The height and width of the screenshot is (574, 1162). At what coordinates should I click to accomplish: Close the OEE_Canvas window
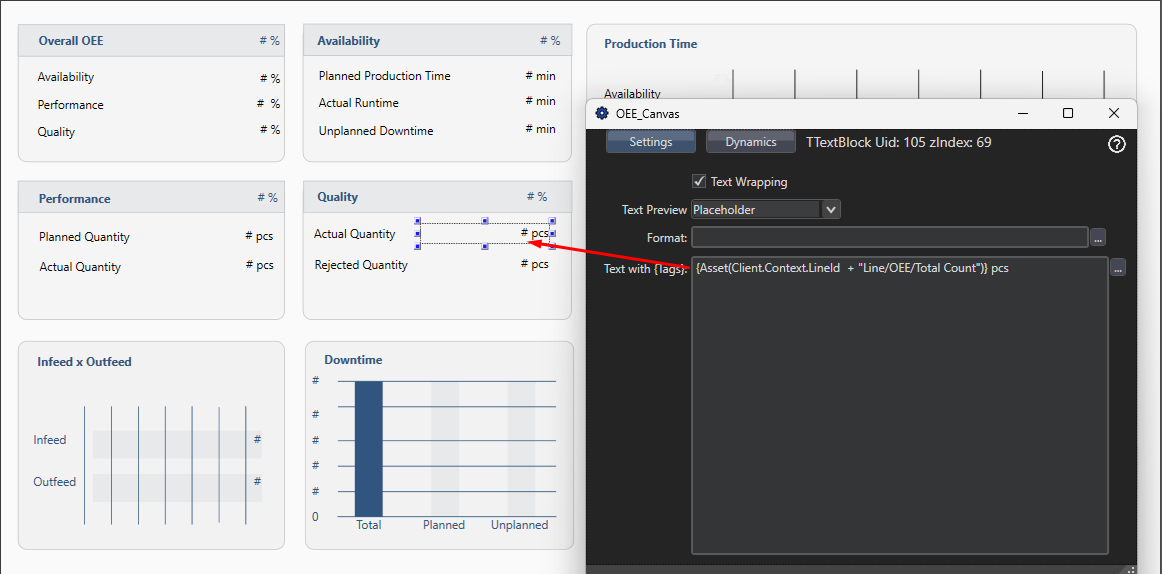(x=1114, y=114)
